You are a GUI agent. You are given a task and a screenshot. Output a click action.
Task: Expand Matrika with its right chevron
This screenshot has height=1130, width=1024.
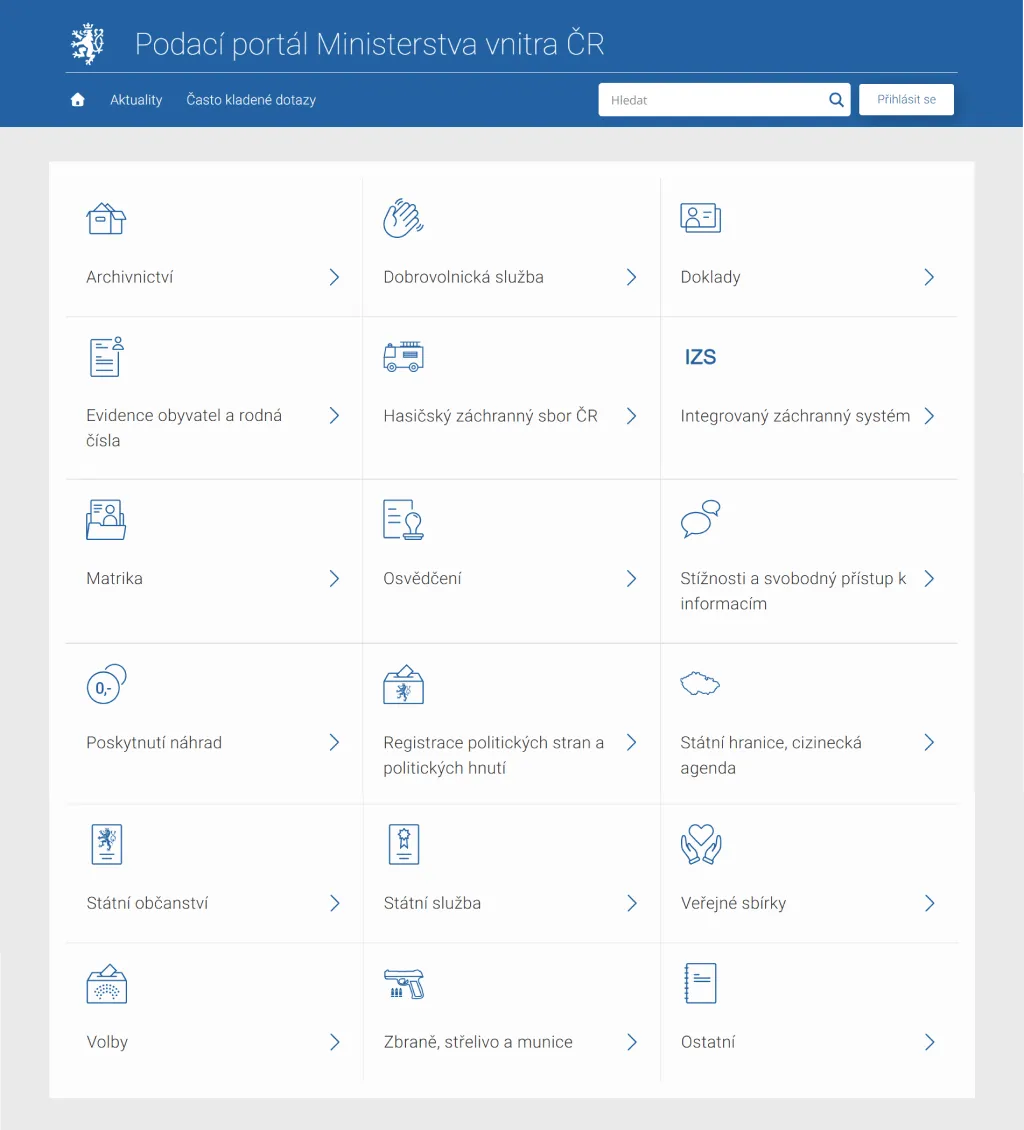[x=334, y=579]
